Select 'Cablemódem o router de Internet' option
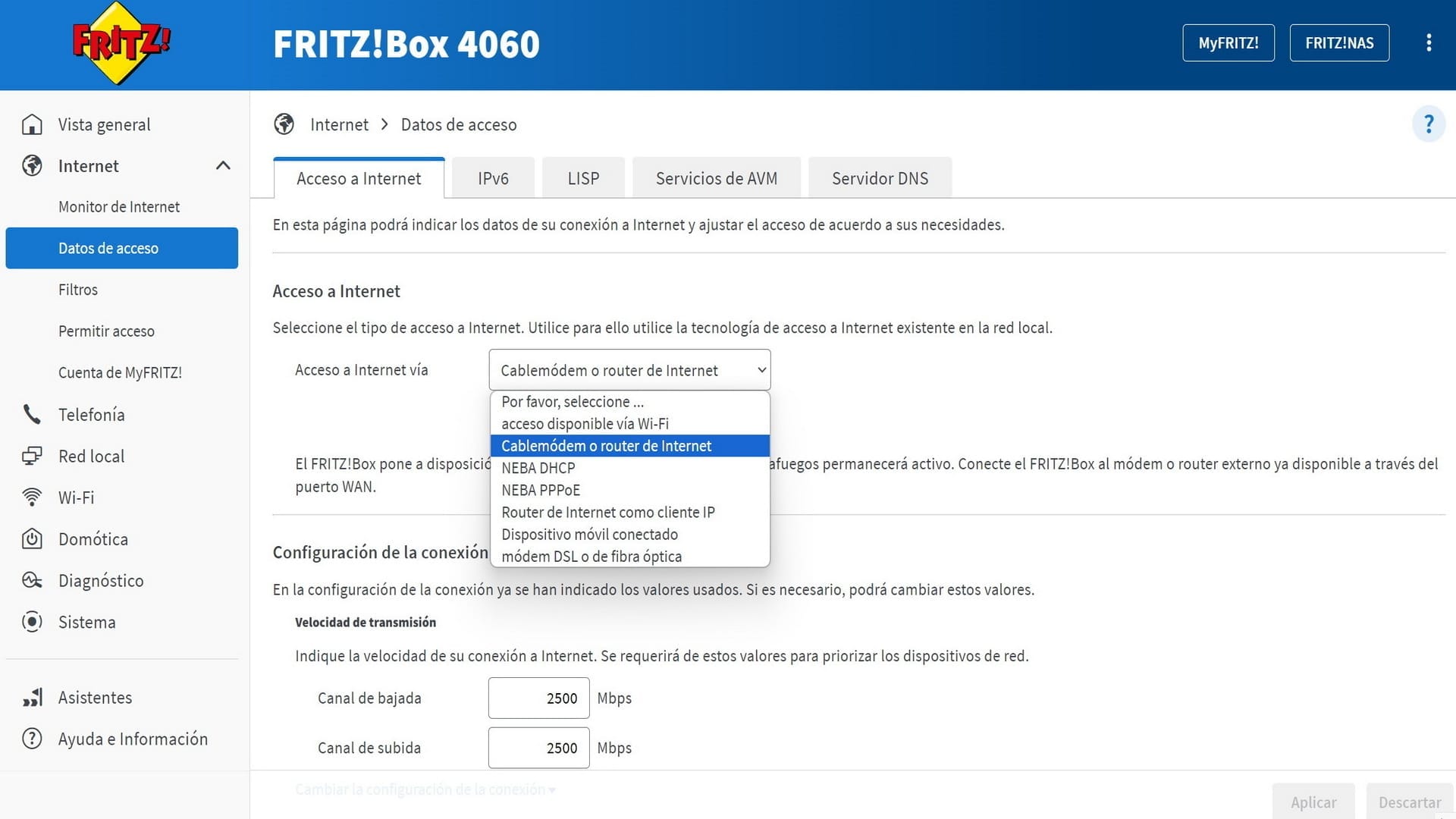This screenshot has width=1456, height=819. pyautogui.click(x=630, y=446)
